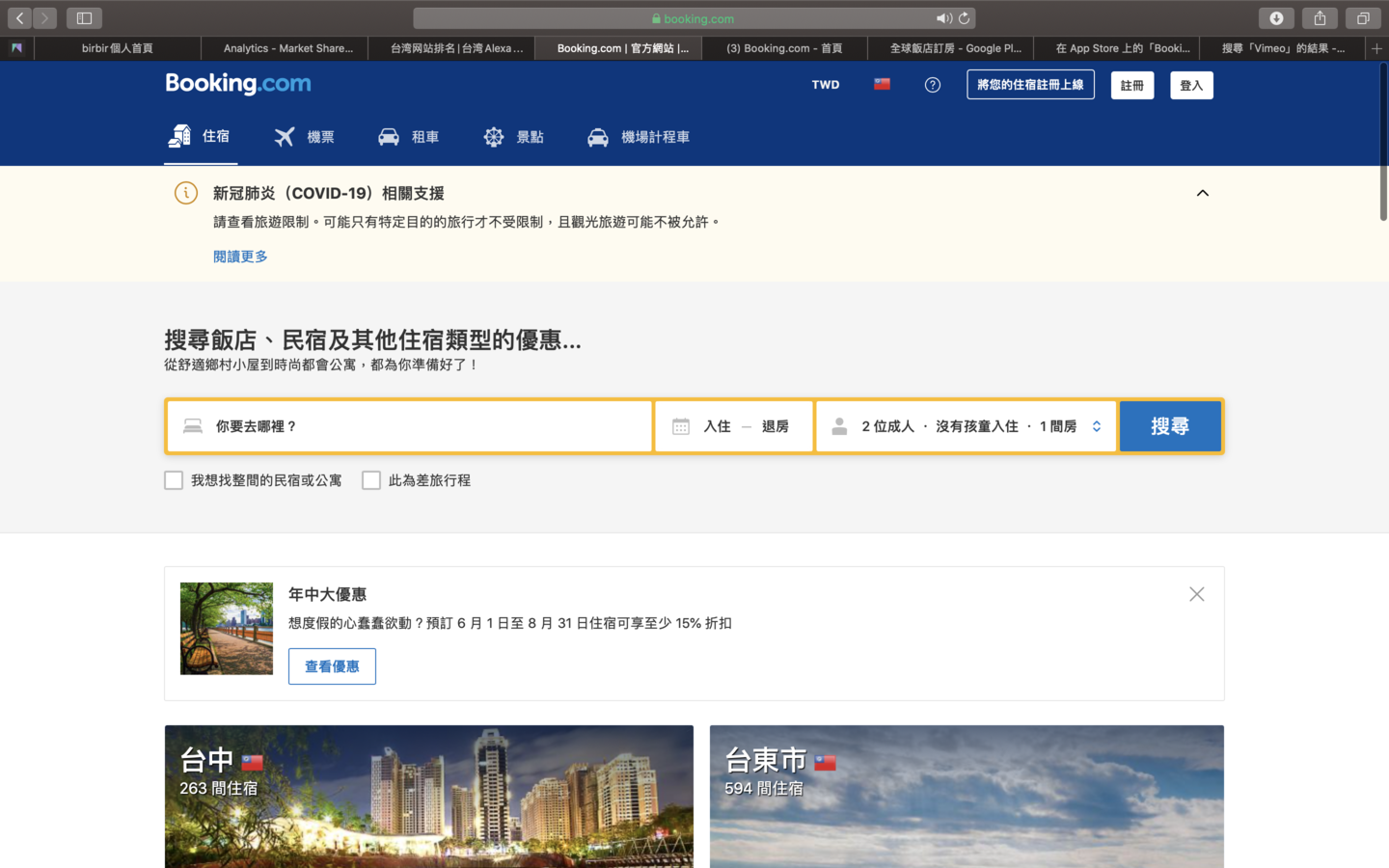Open a new tab with plus icon
The image size is (1389, 868).
point(1376,48)
